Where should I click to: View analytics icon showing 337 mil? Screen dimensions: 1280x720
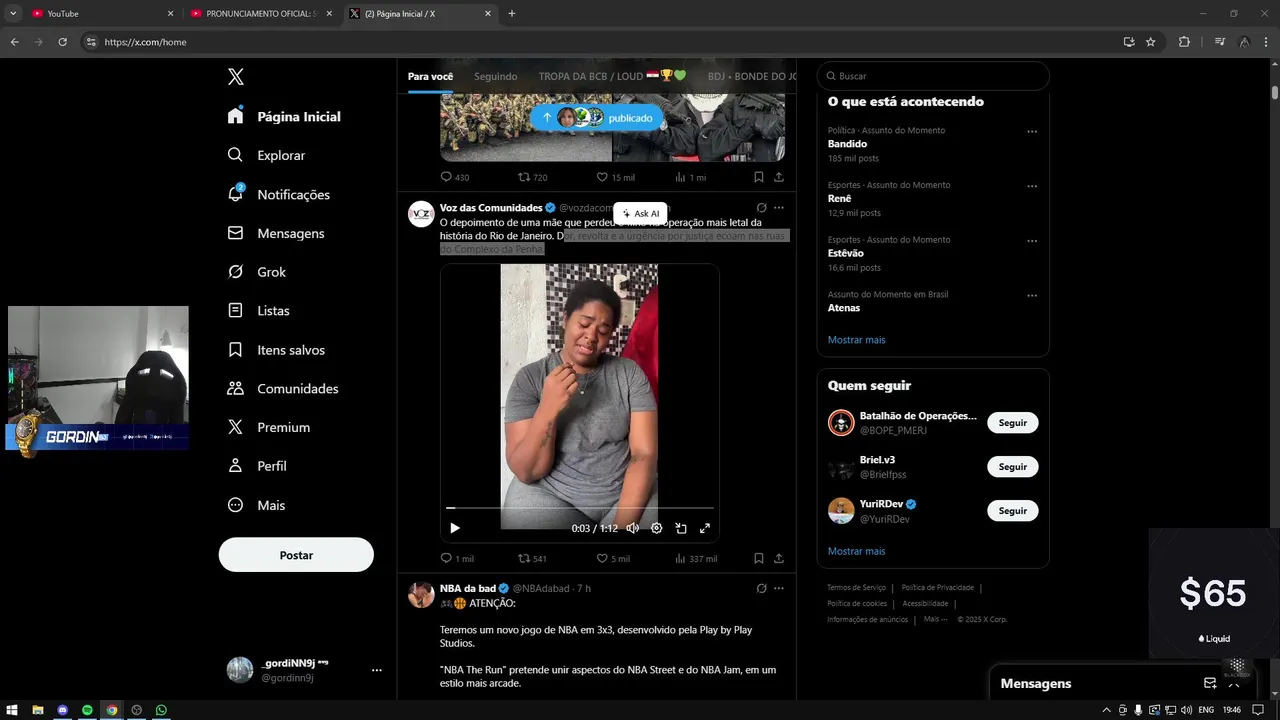pos(680,558)
